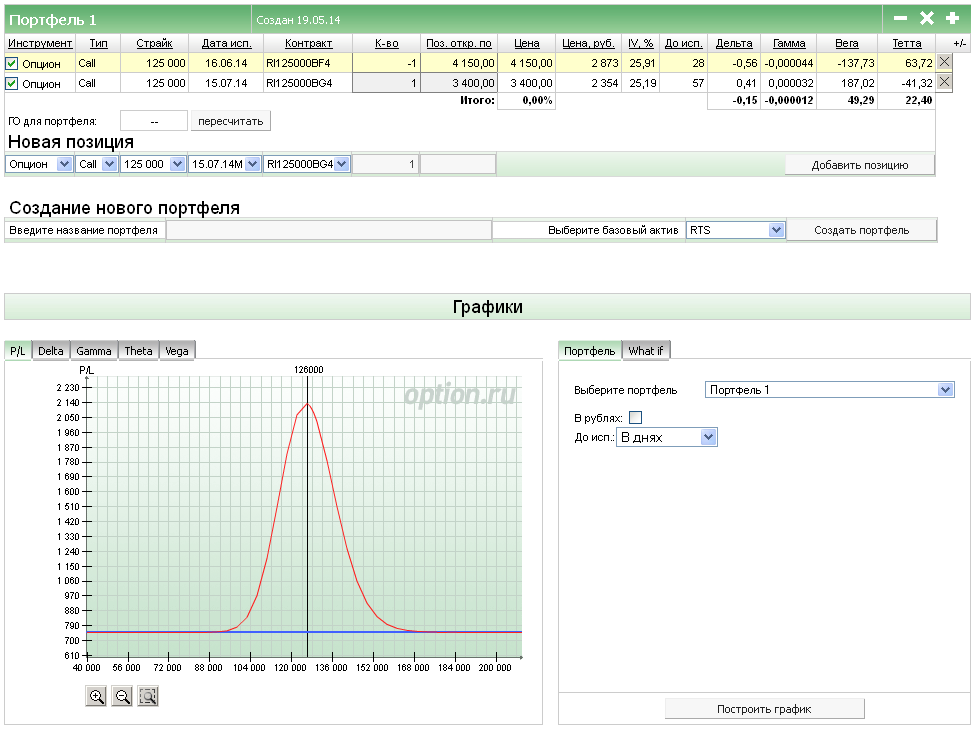
Task: Click the portfolio name input field
Action: (328, 230)
